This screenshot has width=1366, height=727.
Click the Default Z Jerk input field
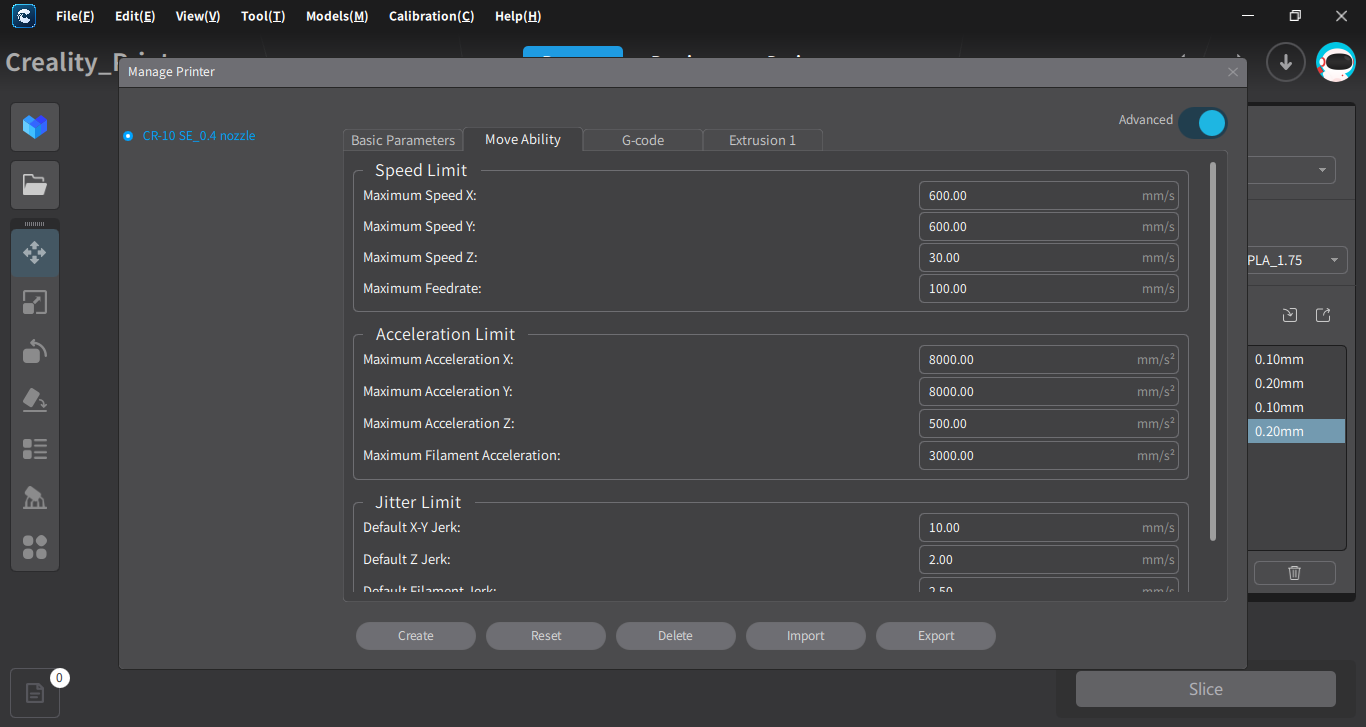pyautogui.click(x=1049, y=560)
